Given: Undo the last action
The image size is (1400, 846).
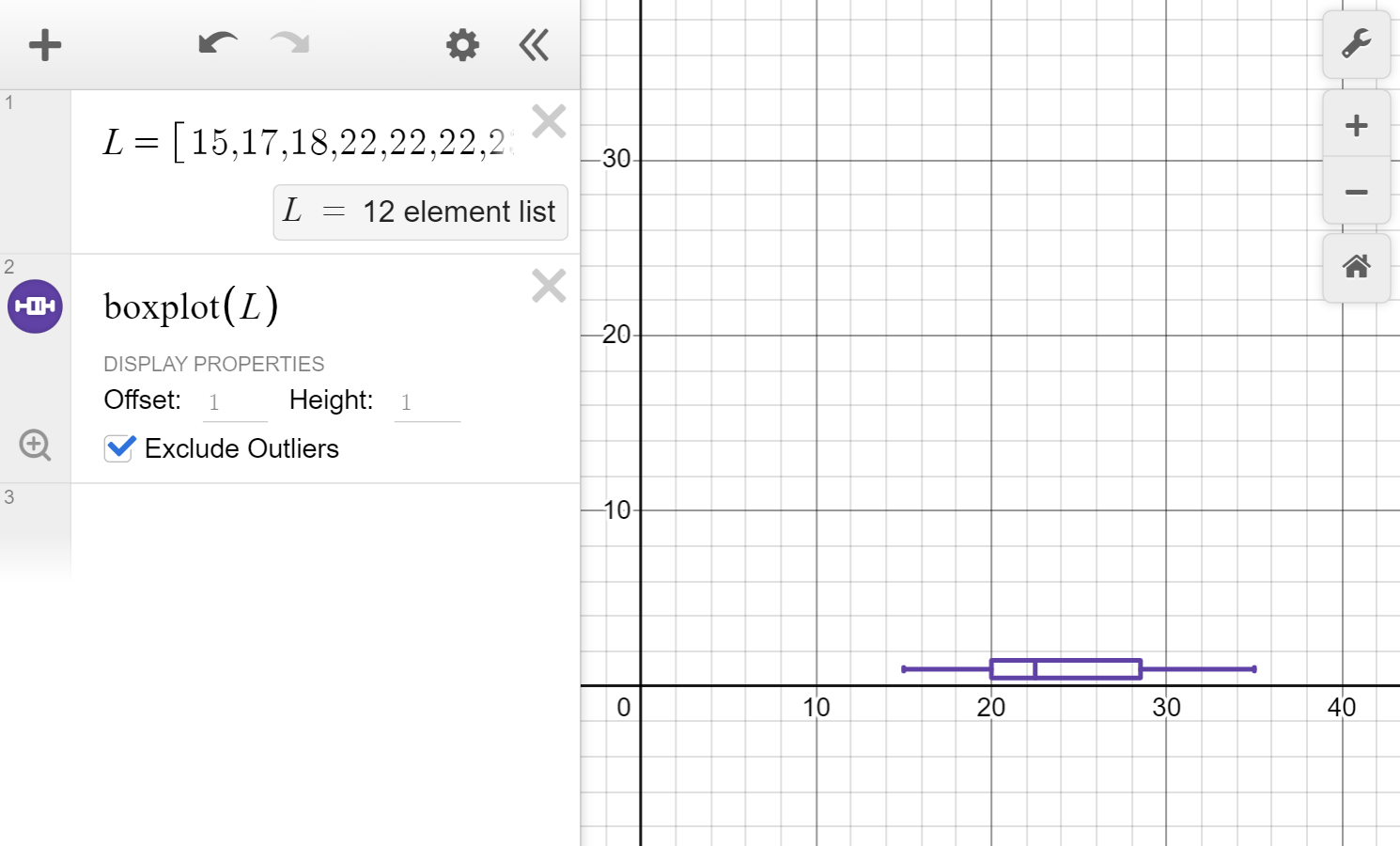Looking at the screenshot, I should click(x=217, y=42).
